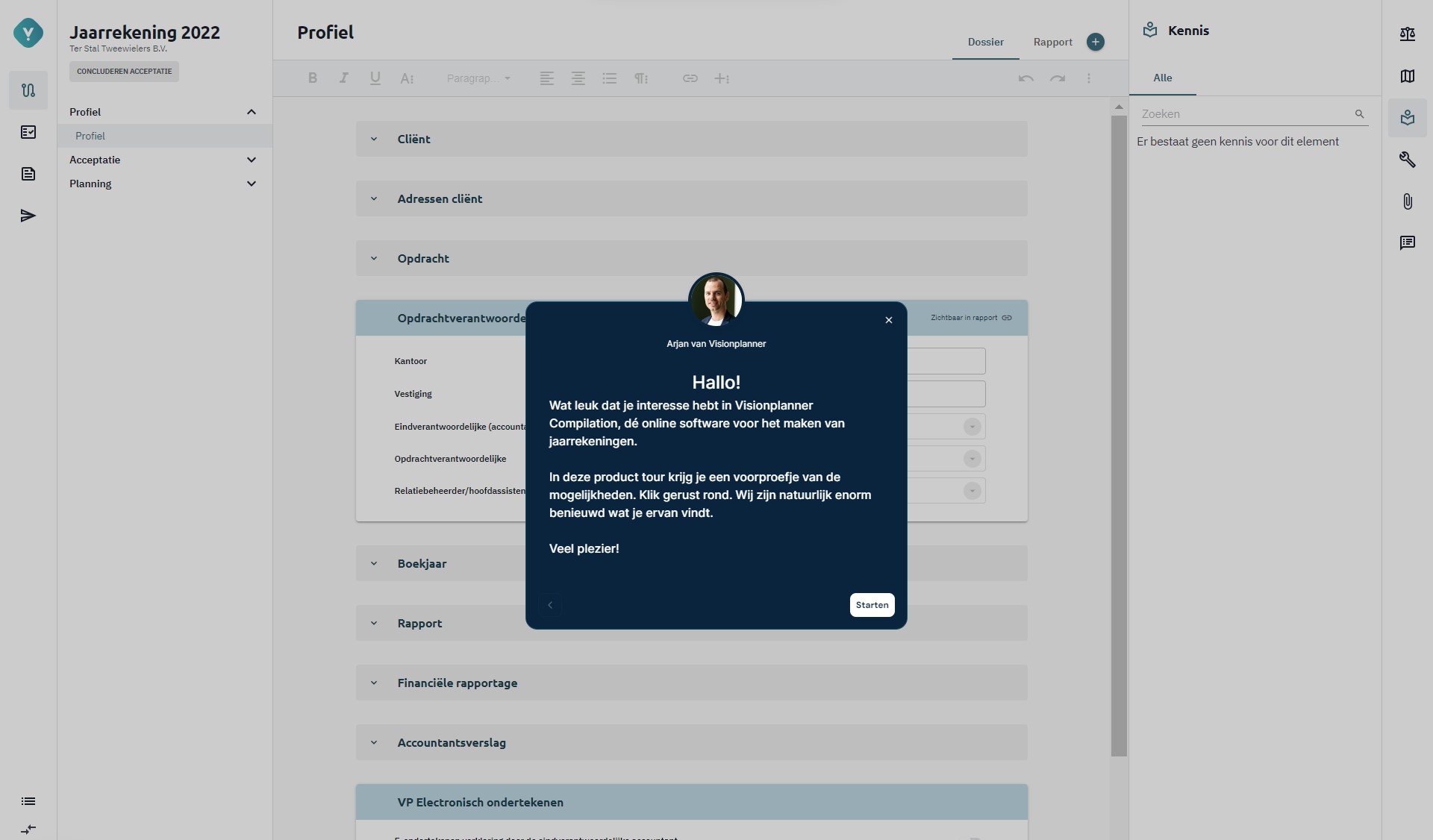1433x840 pixels.
Task: Click the undo arrow icon
Action: coord(1025,78)
